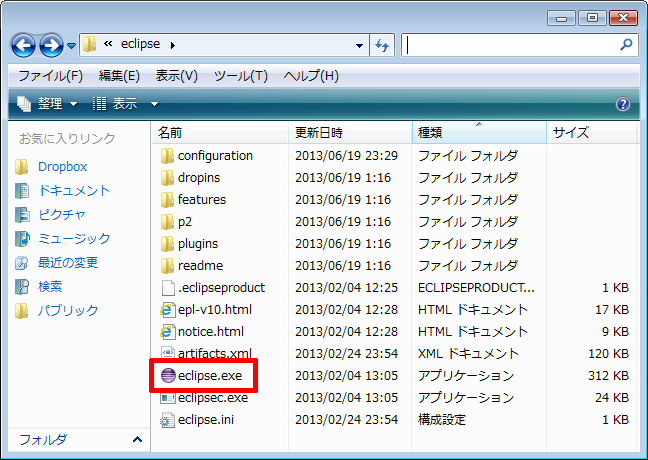Select the epl-v10.html file icon
Viewport: 648px width, 460px height.
point(167,310)
